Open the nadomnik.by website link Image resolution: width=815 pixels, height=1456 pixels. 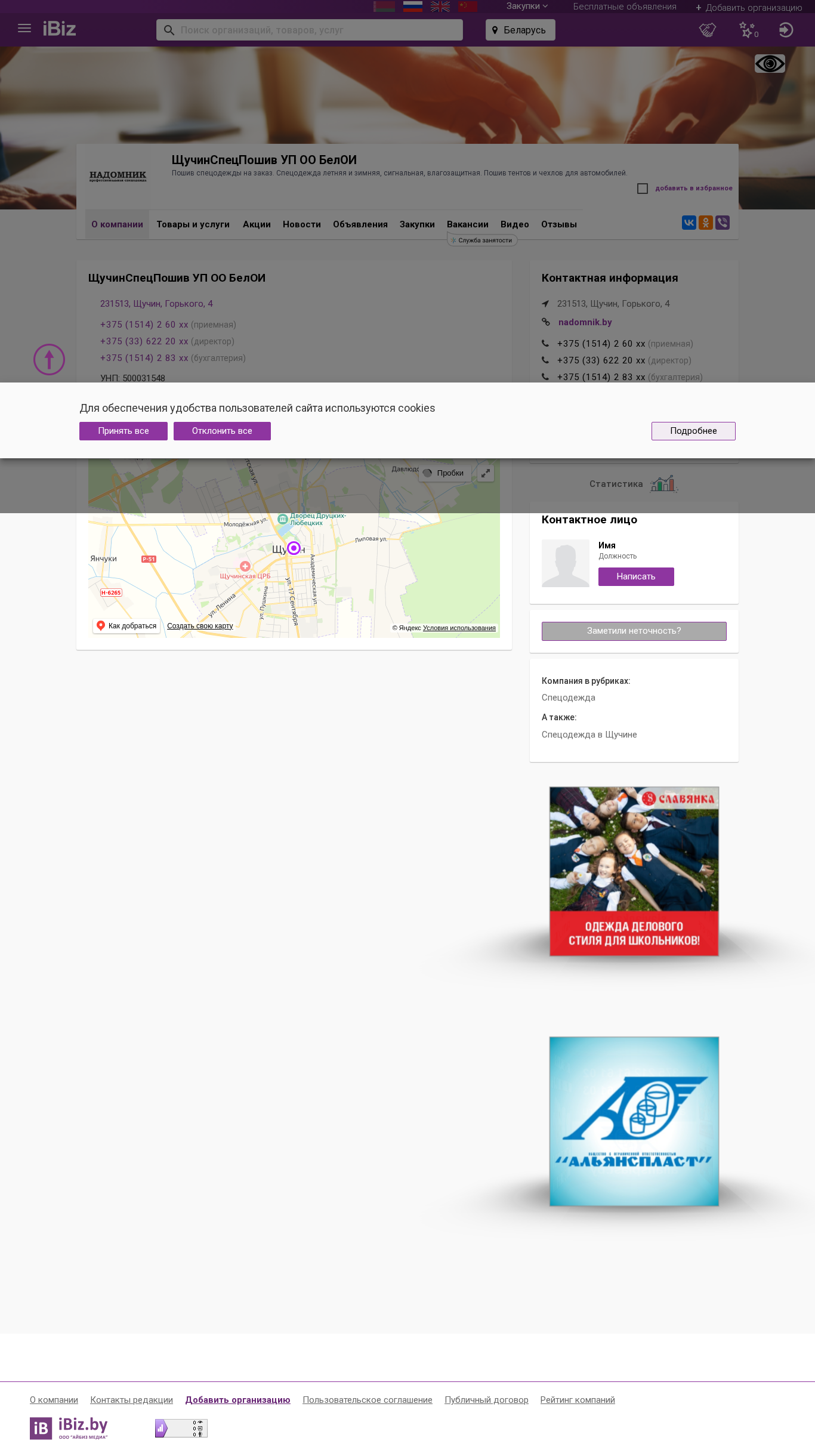pos(585,322)
